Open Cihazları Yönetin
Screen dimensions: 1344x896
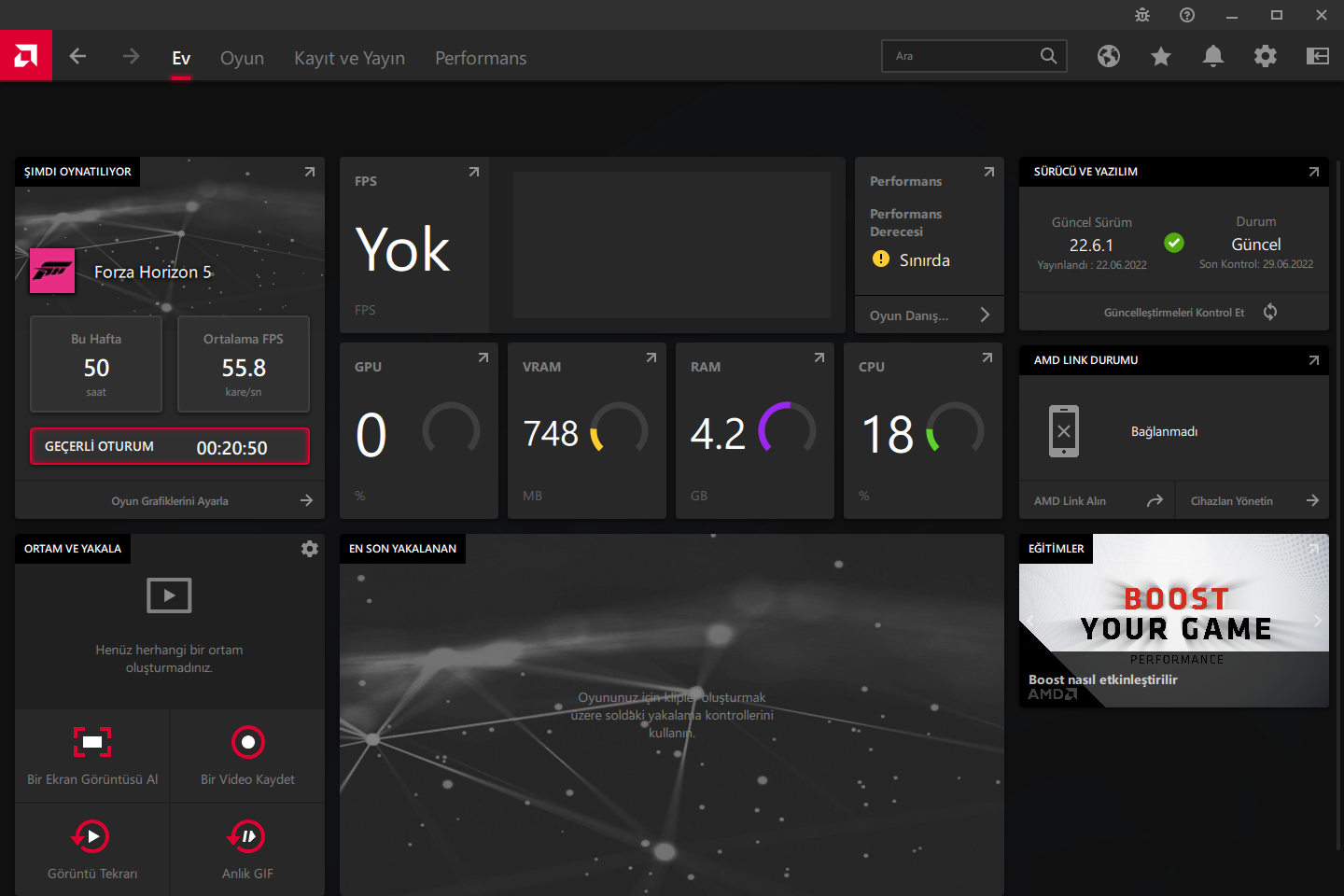click(x=1253, y=501)
